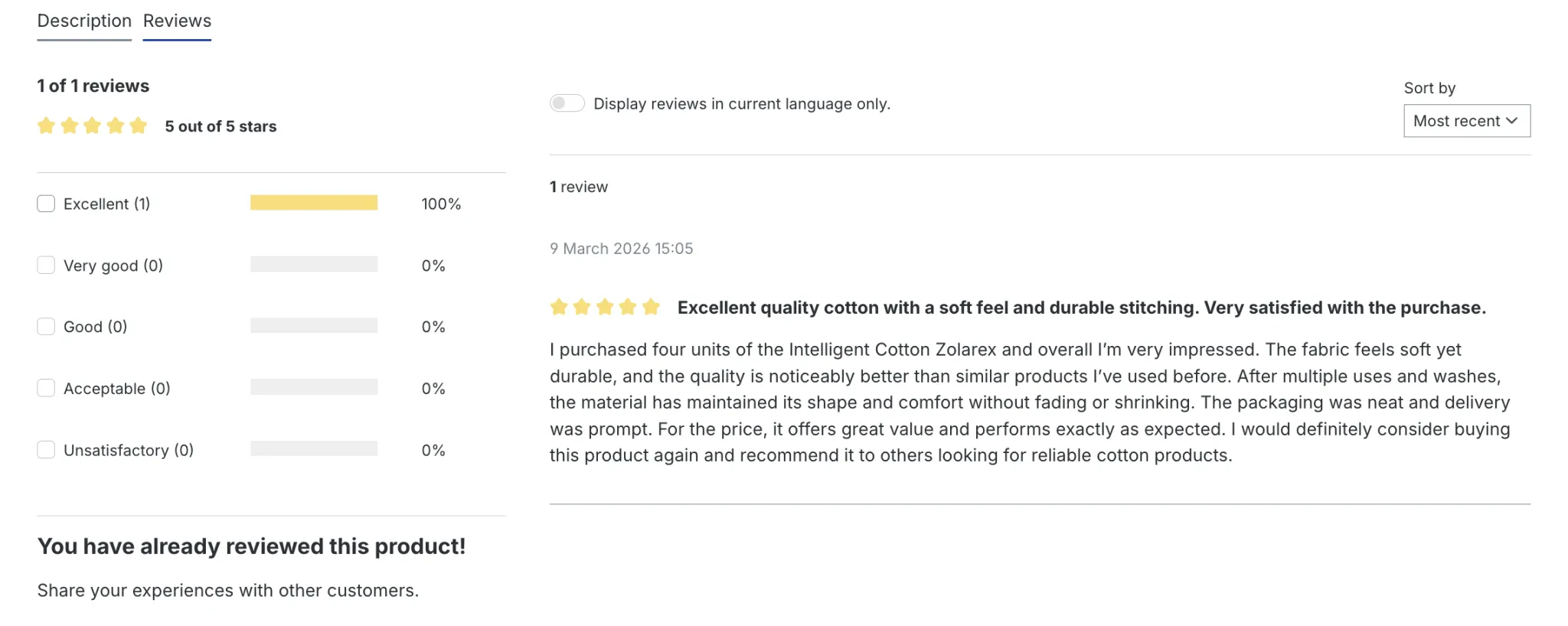Click the 9 March 2026 review date
Screen dimensions: 1568x626
click(621, 249)
